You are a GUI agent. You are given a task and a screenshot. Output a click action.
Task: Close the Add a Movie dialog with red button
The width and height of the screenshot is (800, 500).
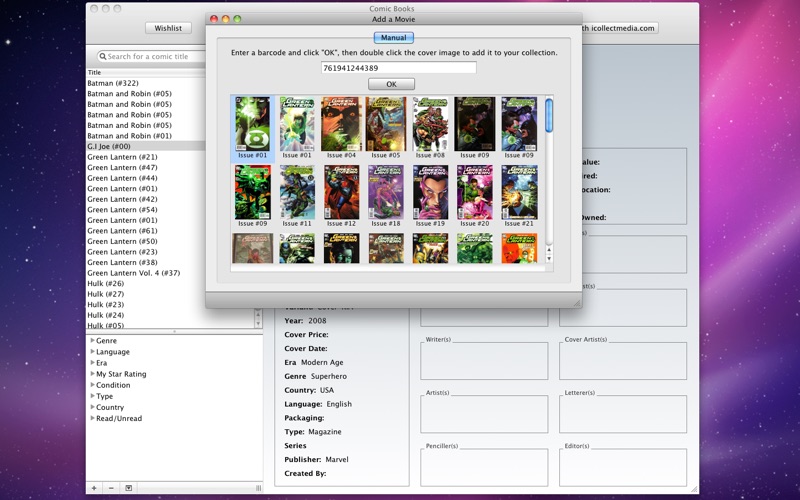214,19
